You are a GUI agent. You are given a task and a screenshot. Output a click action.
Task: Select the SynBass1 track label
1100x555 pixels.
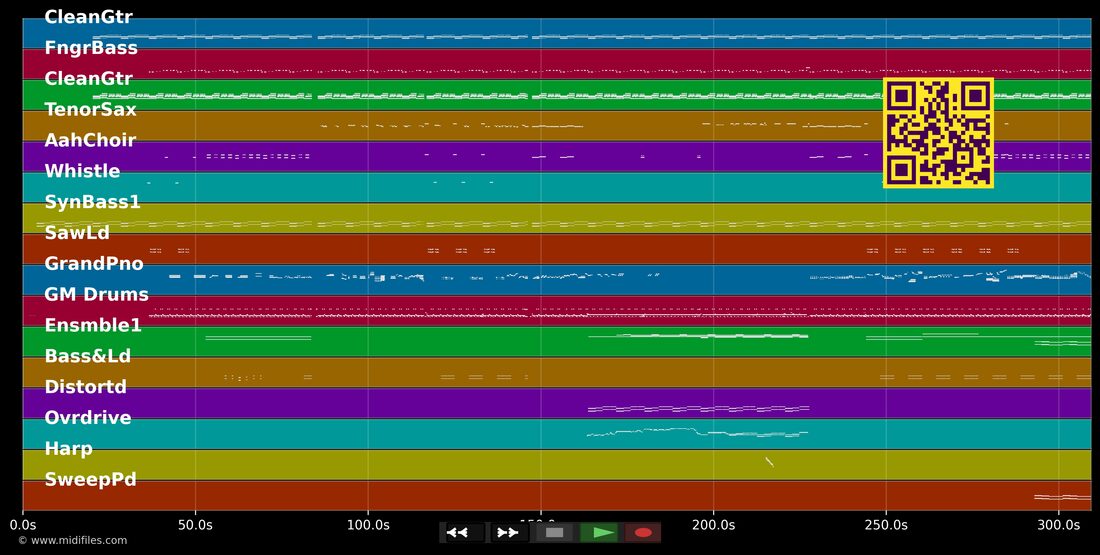click(x=93, y=202)
